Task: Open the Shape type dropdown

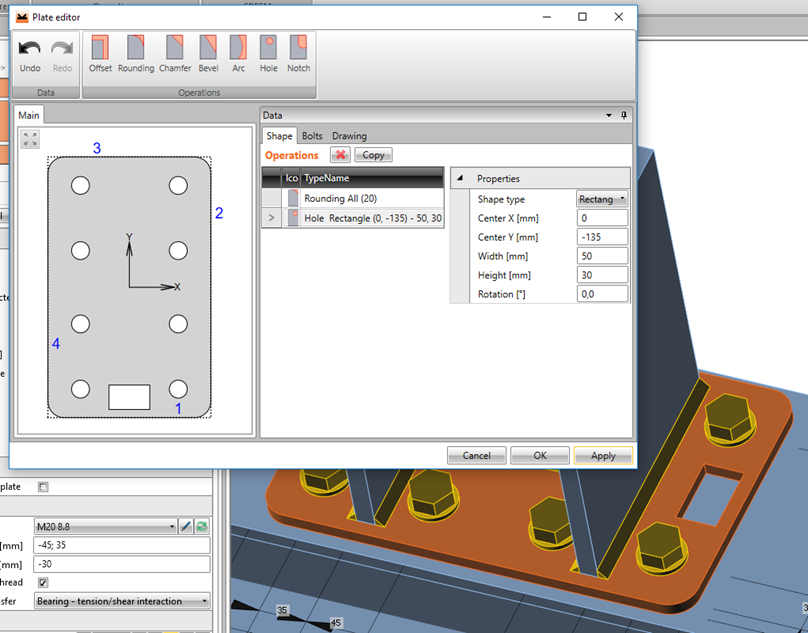Action: pyautogui.click(x=623, y=199)
